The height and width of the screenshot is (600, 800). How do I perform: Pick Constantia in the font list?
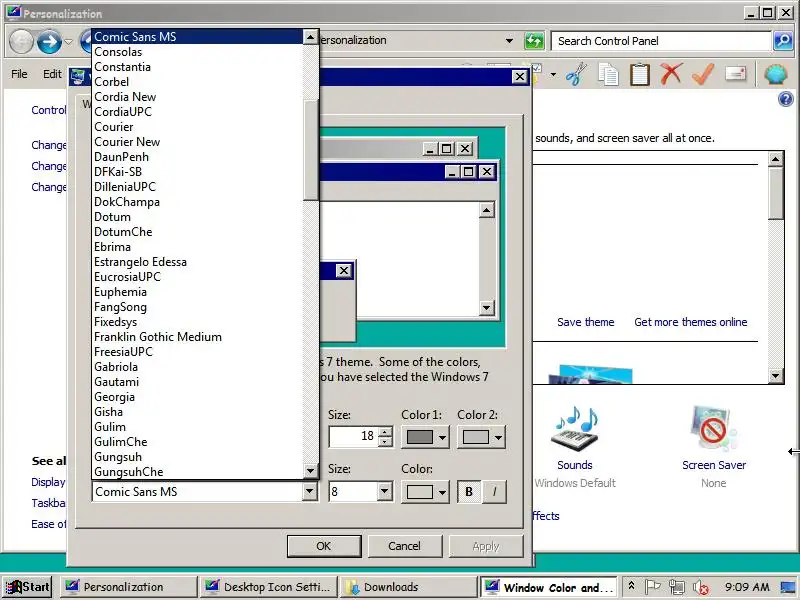click(x=197, y=67)
